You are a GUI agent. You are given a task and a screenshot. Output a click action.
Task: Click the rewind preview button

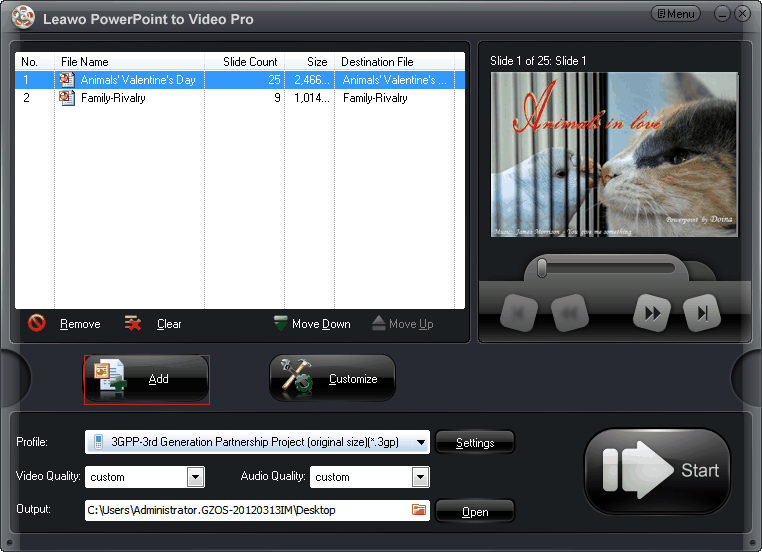570,313
